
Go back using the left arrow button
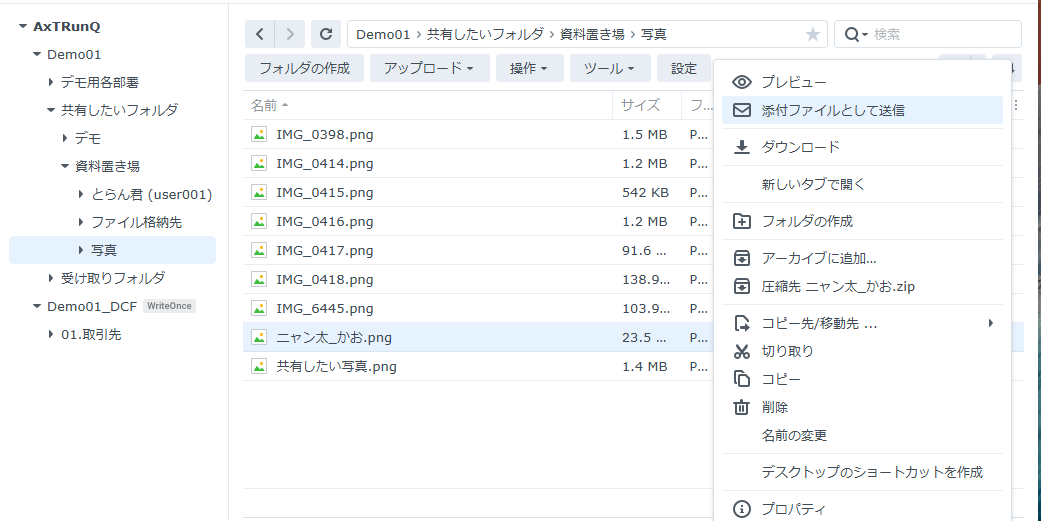click(260, 34)
